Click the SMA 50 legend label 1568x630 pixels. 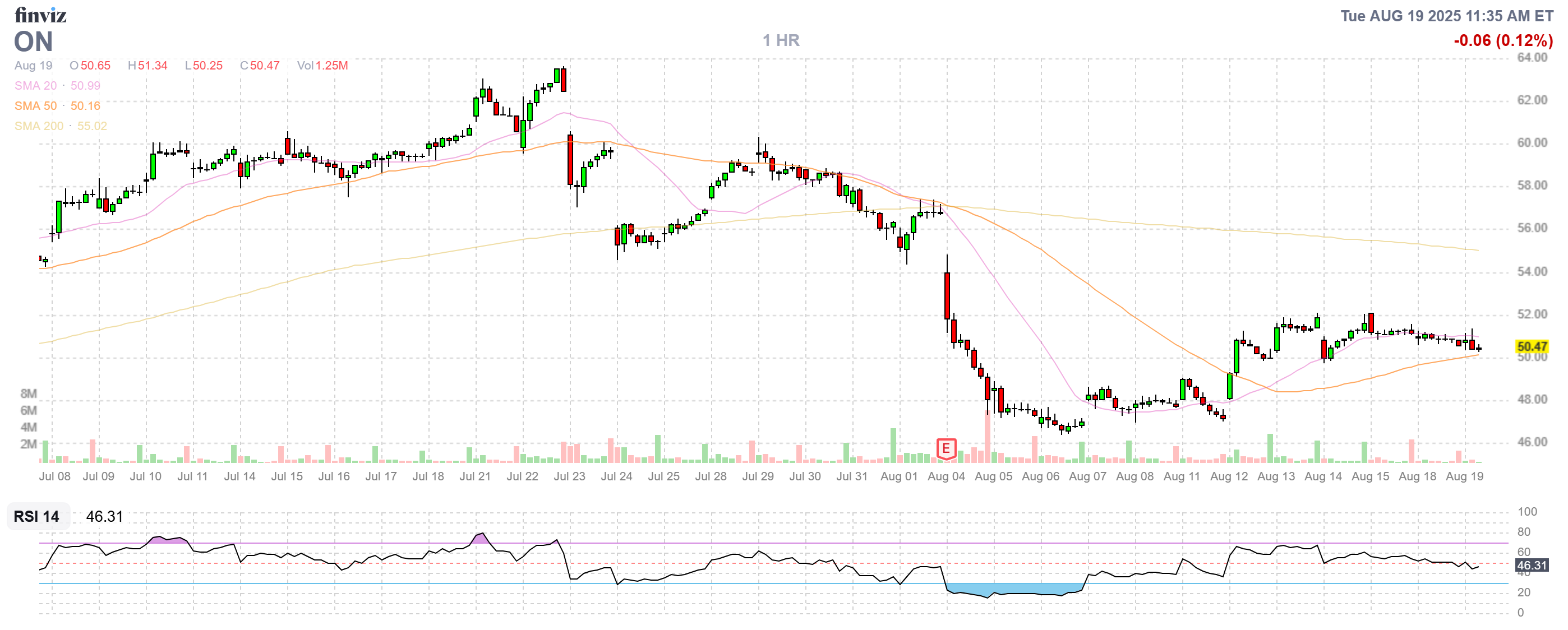coord(35,106)
